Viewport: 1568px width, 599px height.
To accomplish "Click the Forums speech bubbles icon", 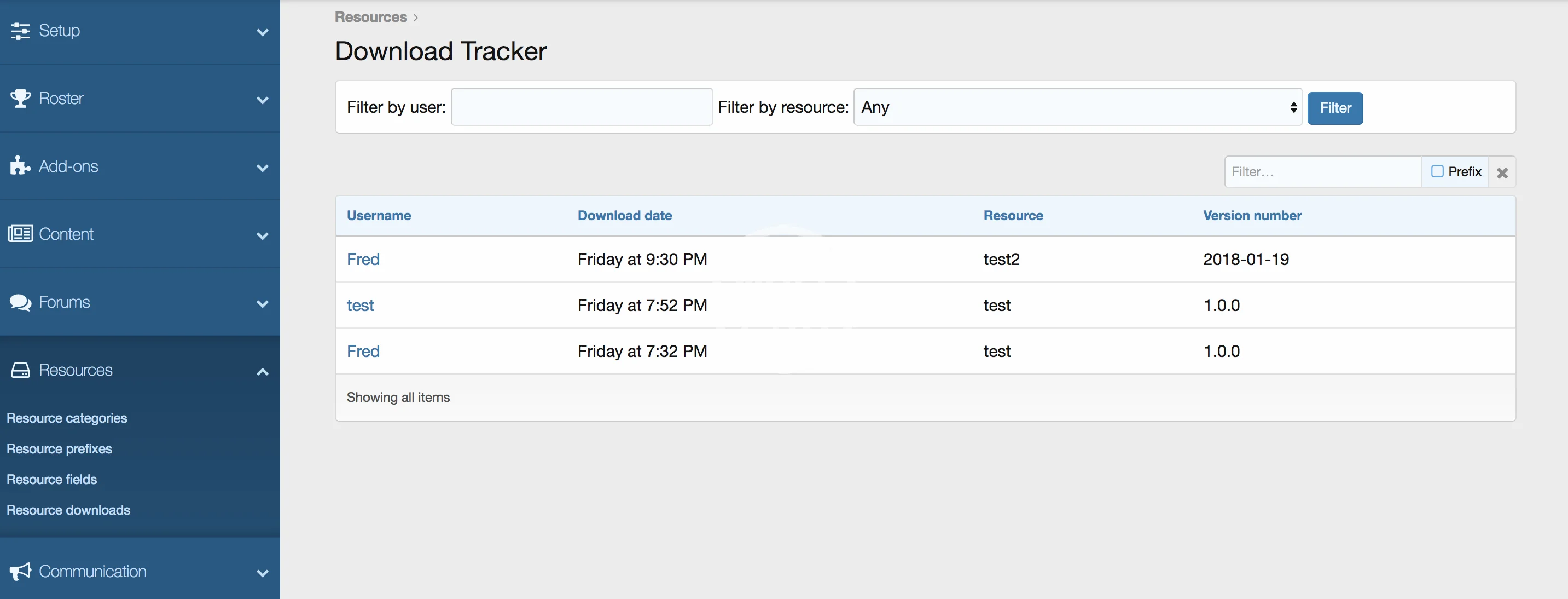I will pyautogui.click(x=20, y=302).
